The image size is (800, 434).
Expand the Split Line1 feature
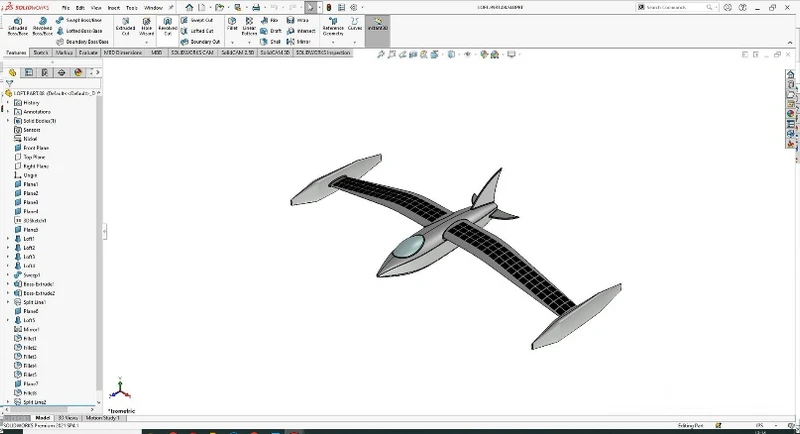(x=8, y=302)
